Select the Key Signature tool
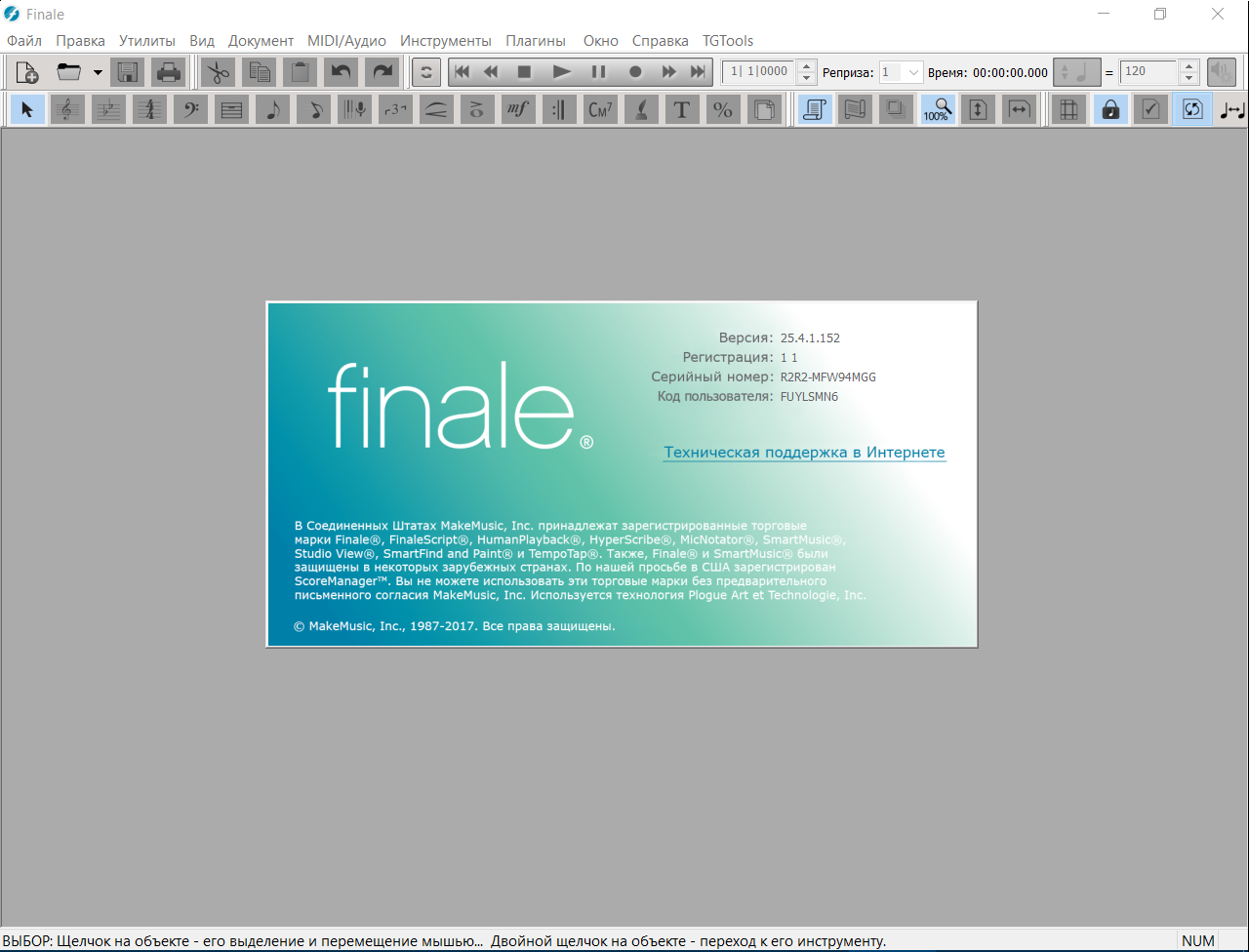 pyautogui.click(x=108, y=110)
